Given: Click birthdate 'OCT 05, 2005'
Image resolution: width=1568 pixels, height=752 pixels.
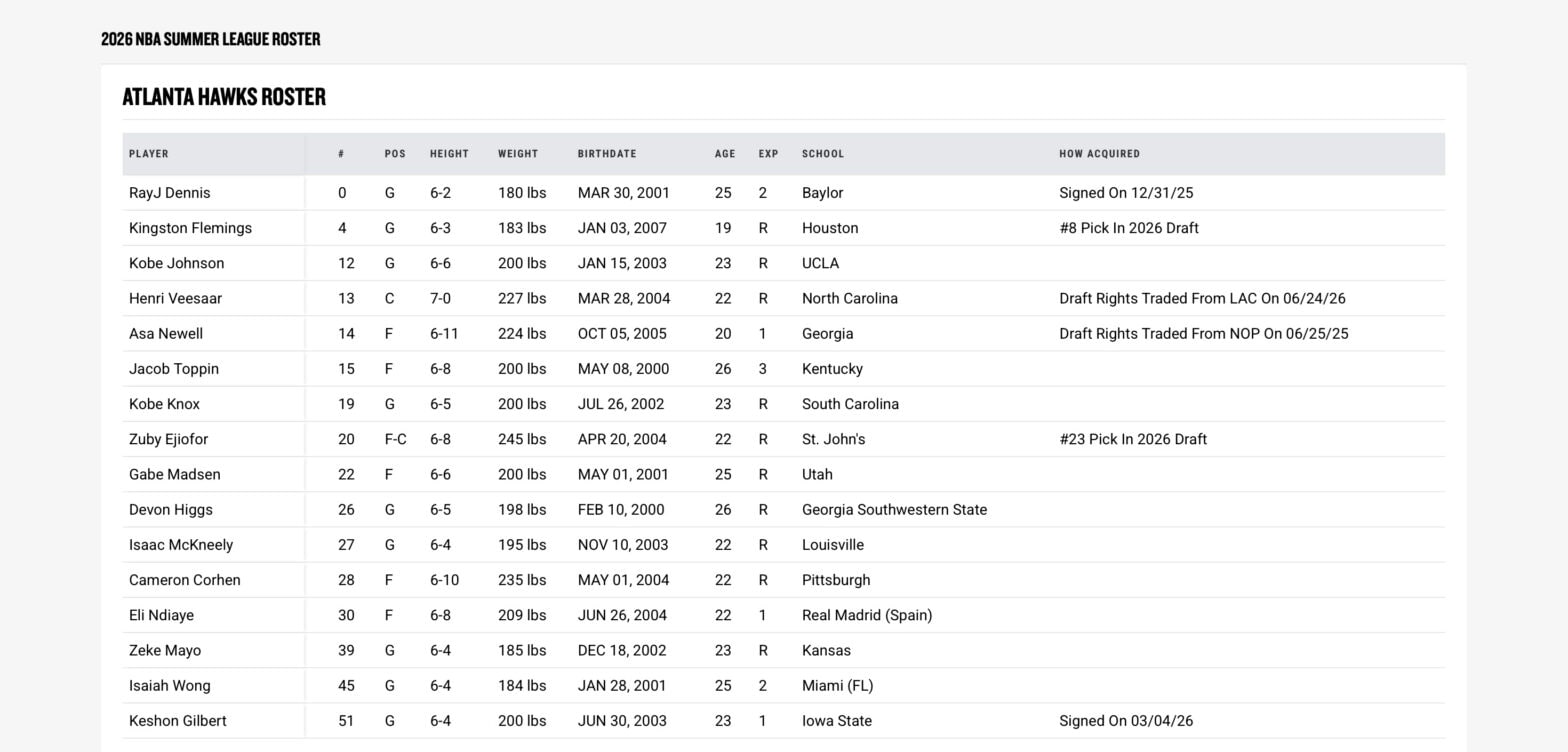Looking at the screenshot, I should point(622,333).
